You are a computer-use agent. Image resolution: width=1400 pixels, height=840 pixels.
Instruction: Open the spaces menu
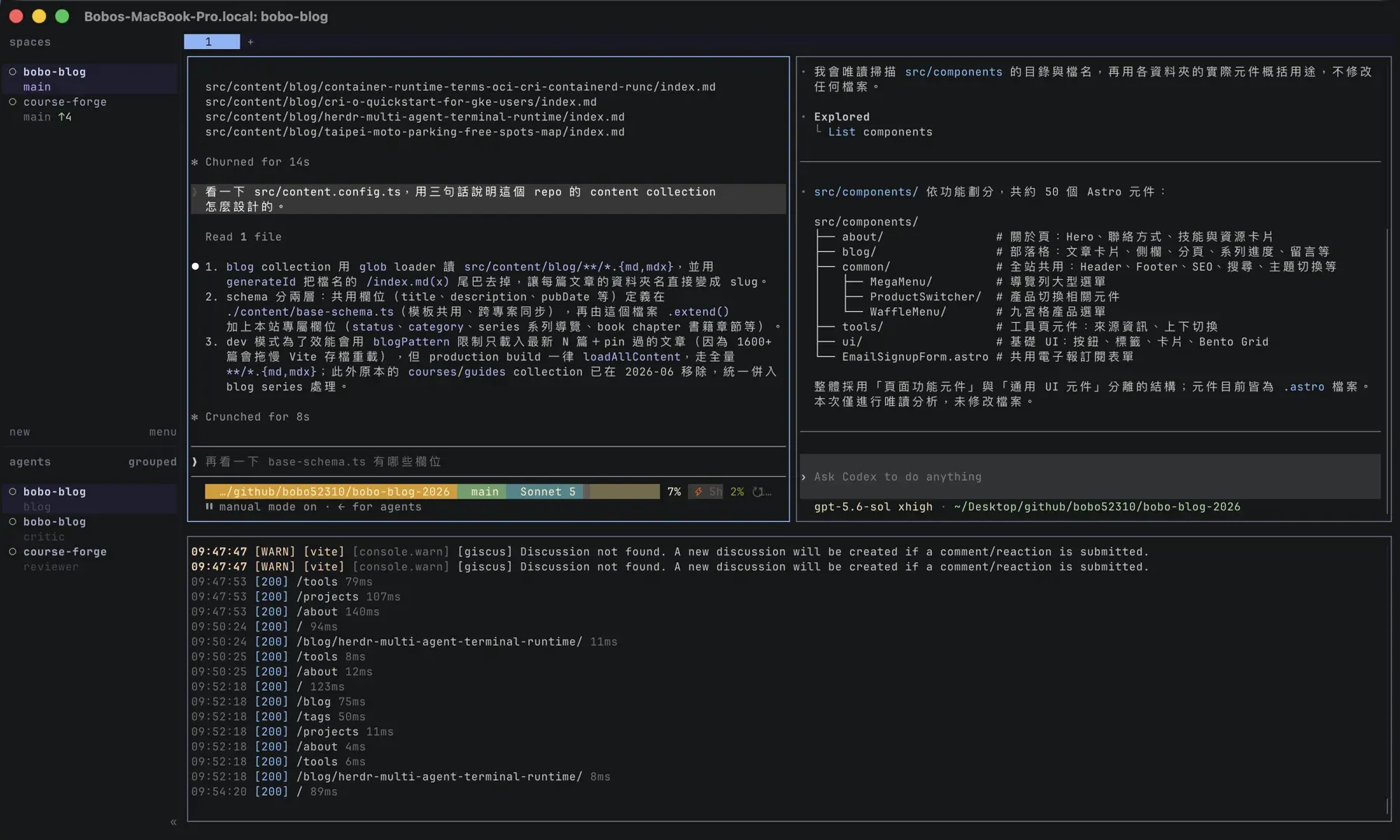[163, 432]
